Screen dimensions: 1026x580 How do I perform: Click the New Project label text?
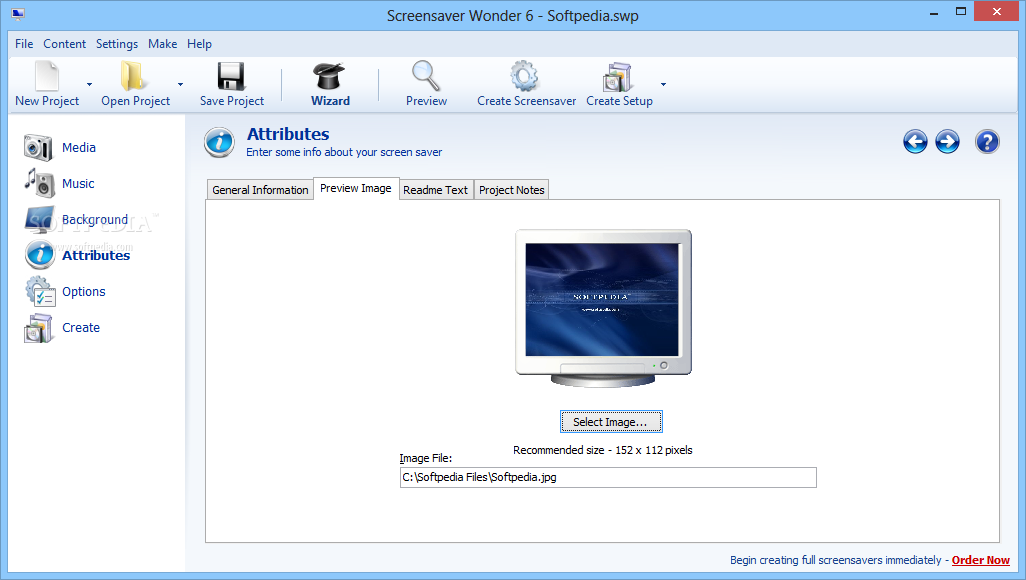pyautogui.click(x=47, y=101)
